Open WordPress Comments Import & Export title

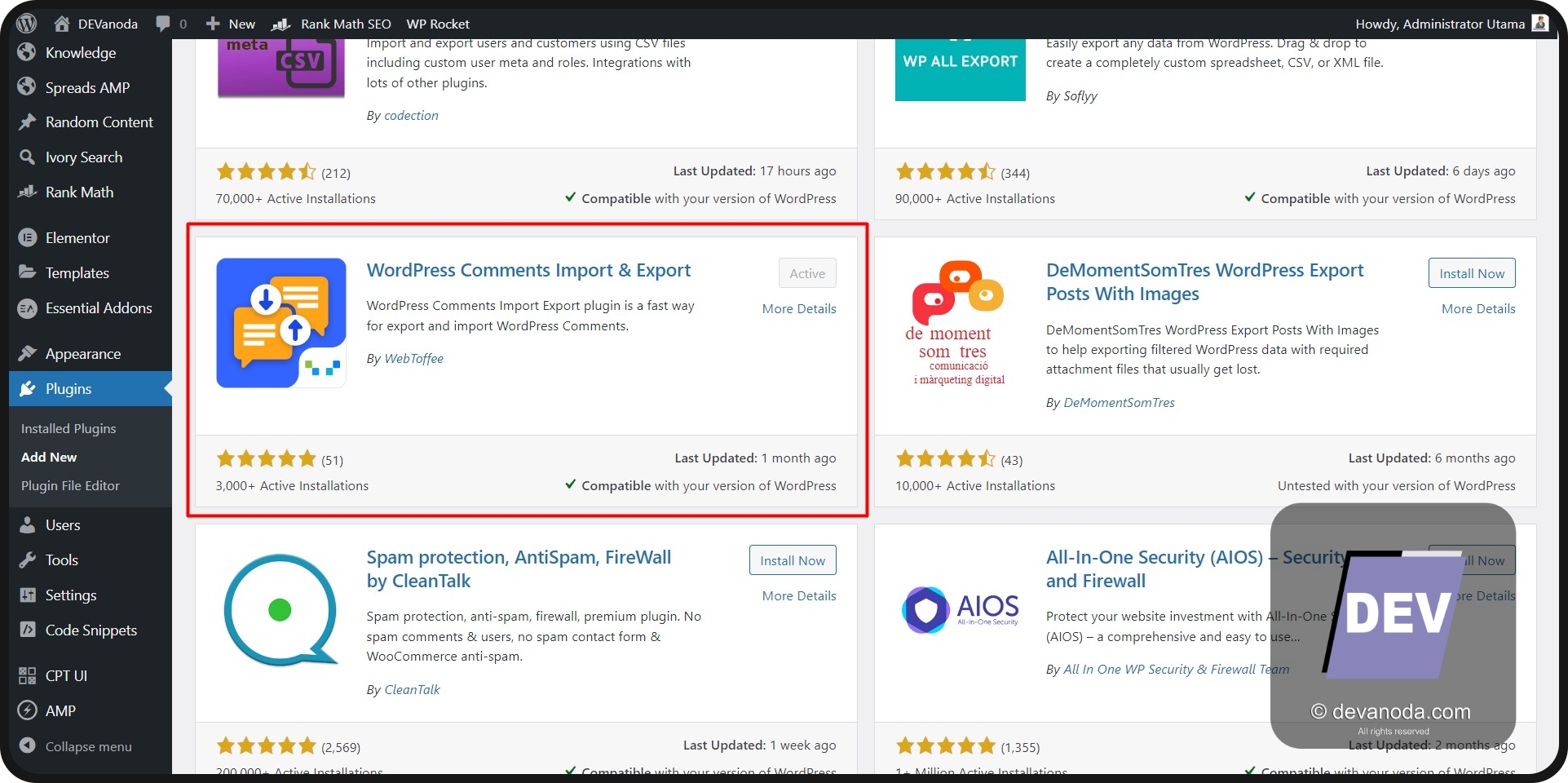[528, 270]
